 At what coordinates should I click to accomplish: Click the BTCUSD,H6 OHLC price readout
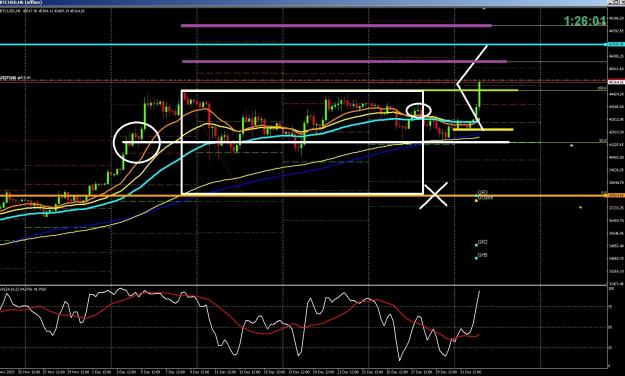click(x=42, y=11)
